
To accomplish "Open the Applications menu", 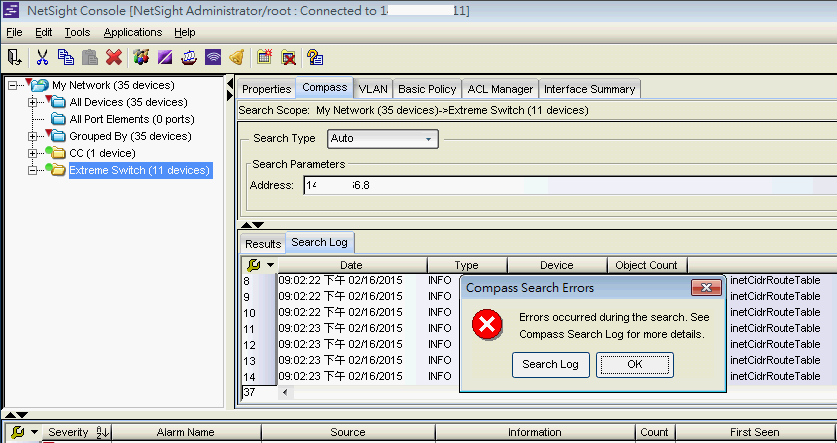I will coord(133,32).
